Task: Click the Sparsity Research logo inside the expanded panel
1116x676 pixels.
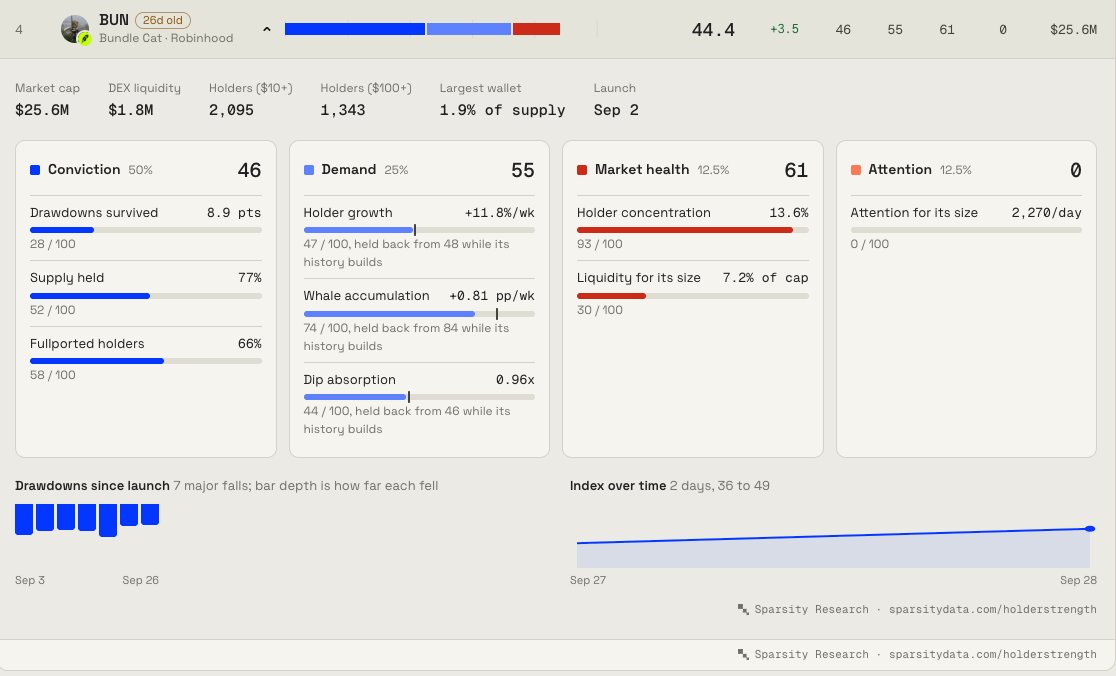Action: click(743, 609)
